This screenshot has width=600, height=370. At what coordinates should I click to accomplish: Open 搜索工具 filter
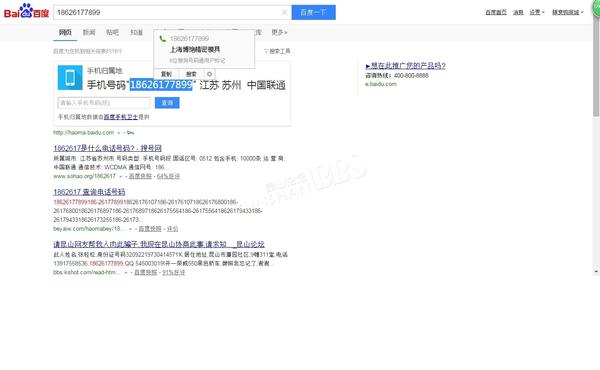point(277,51)
